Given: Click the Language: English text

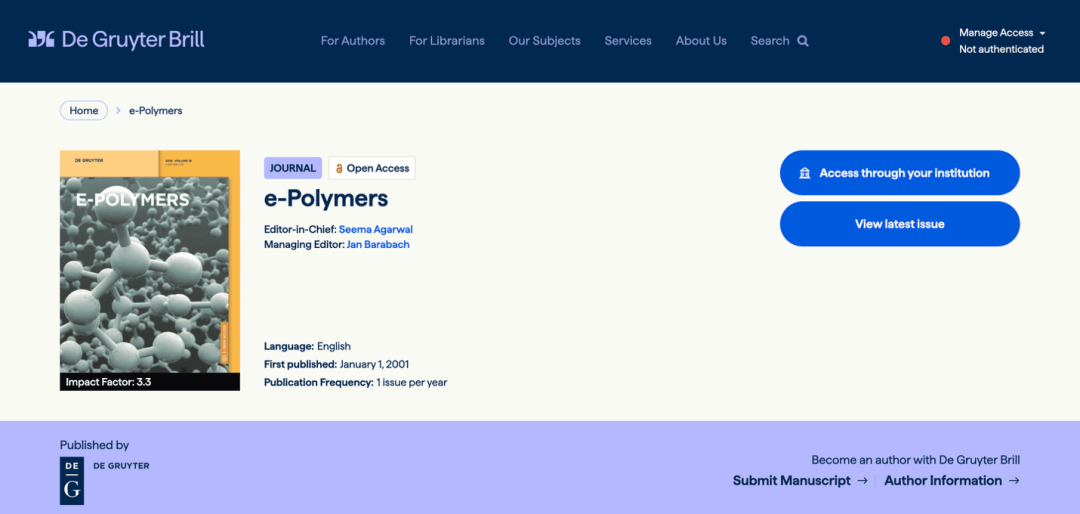Looking at the screenshot, I should tap(307, 346).
